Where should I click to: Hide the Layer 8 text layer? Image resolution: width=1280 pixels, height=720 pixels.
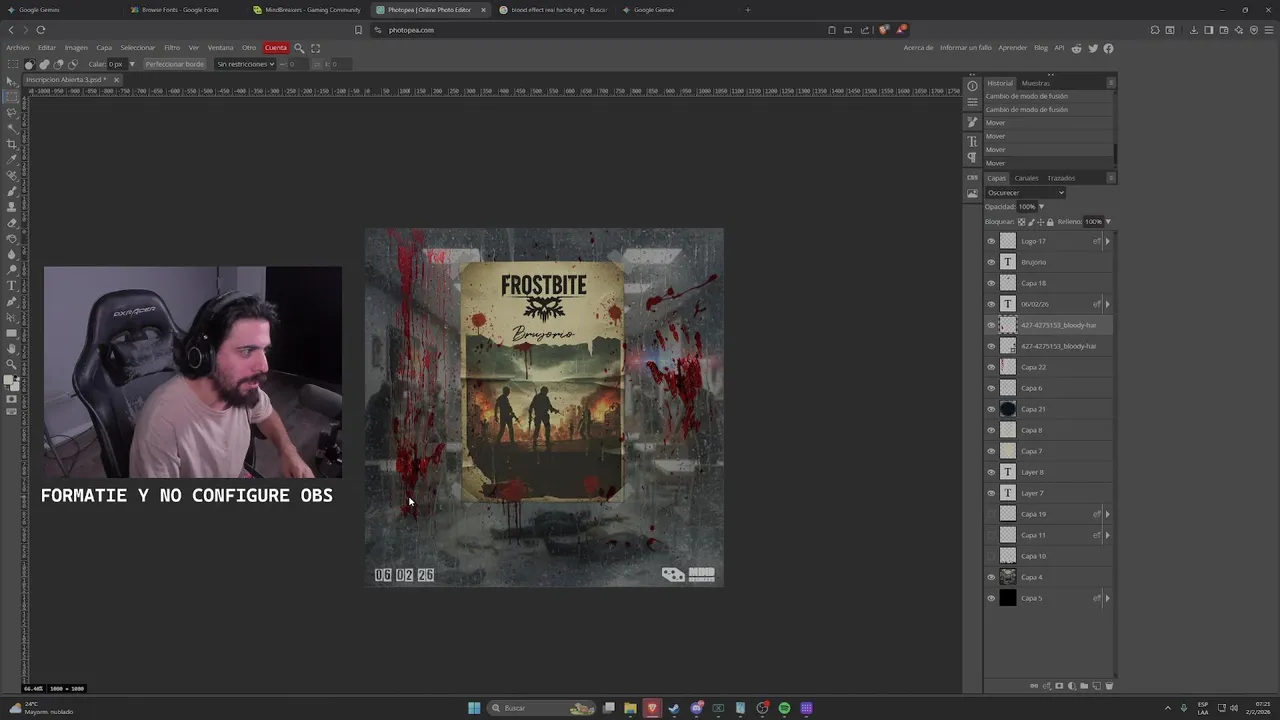click(x=991, y=472)
